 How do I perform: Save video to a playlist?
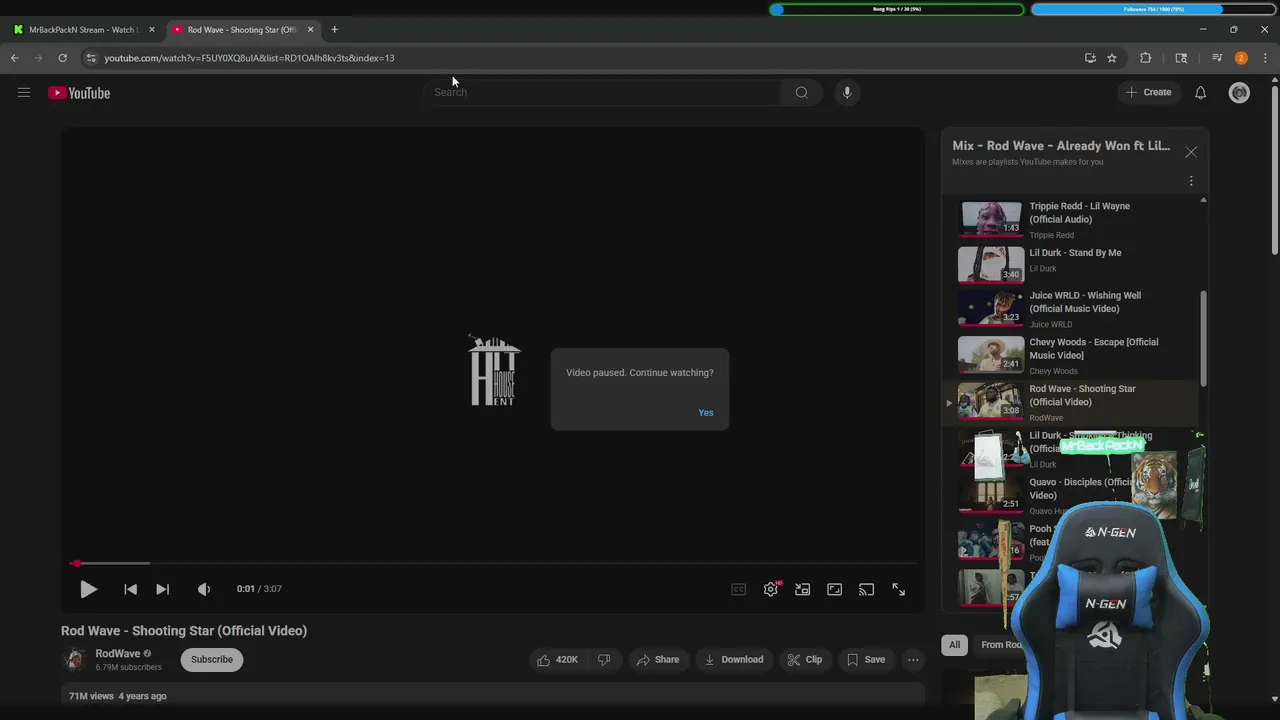866,659
